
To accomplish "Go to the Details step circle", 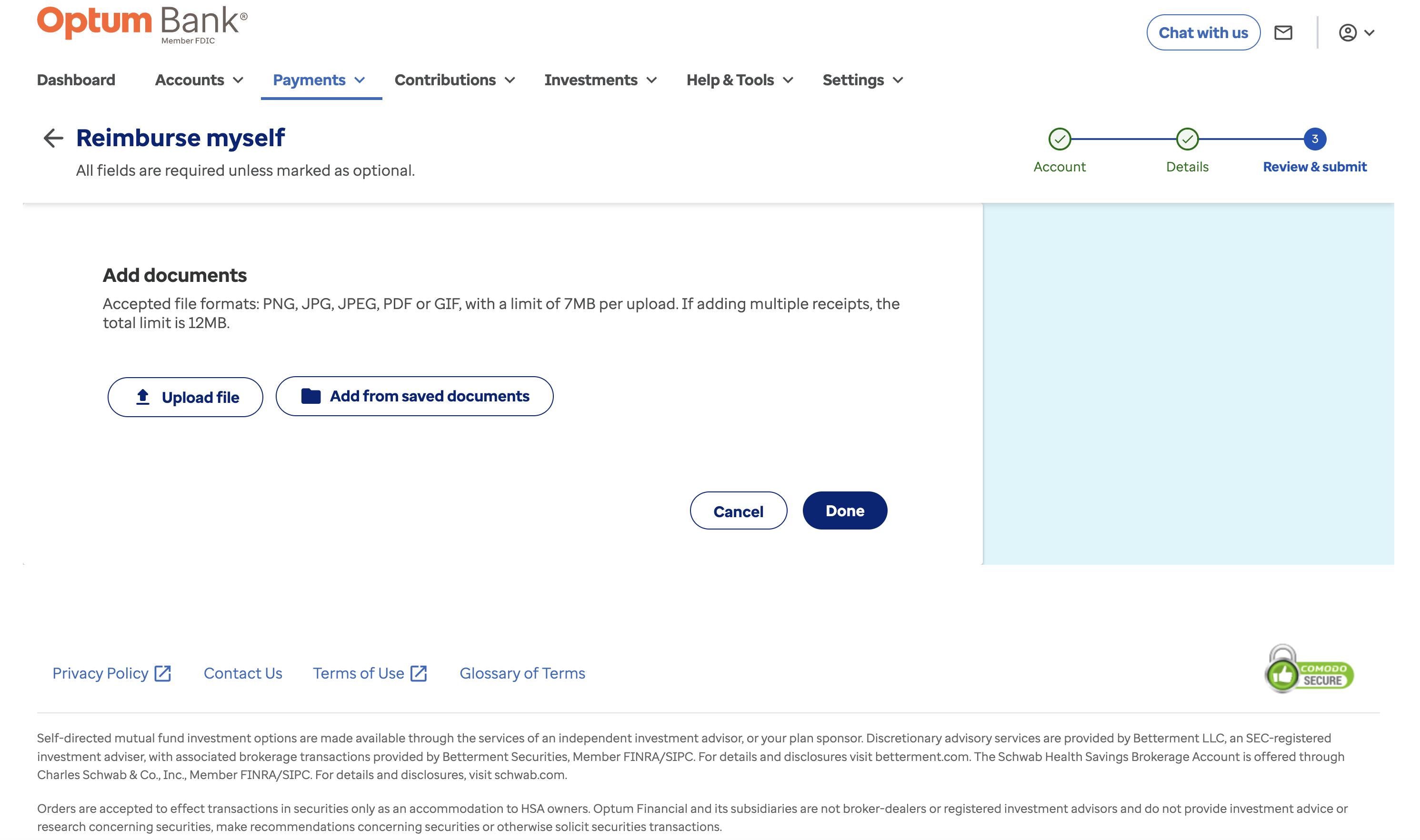I will click(1187, 139).
